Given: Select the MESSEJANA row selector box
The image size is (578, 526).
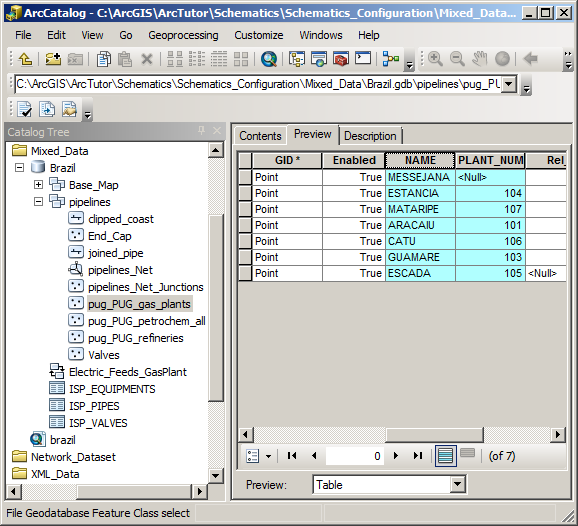Looking at the screenshot, I should 245,177.
